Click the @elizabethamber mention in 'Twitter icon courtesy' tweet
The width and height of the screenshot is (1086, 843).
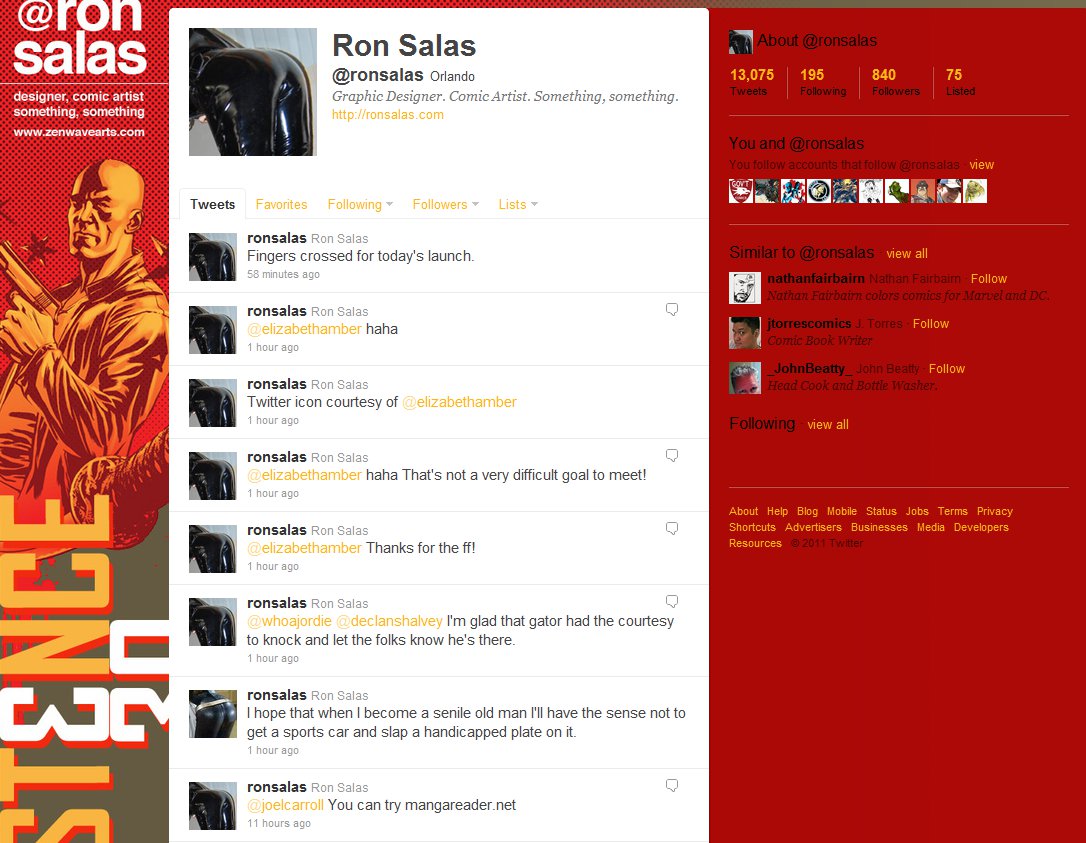click(x=459, y=402)
